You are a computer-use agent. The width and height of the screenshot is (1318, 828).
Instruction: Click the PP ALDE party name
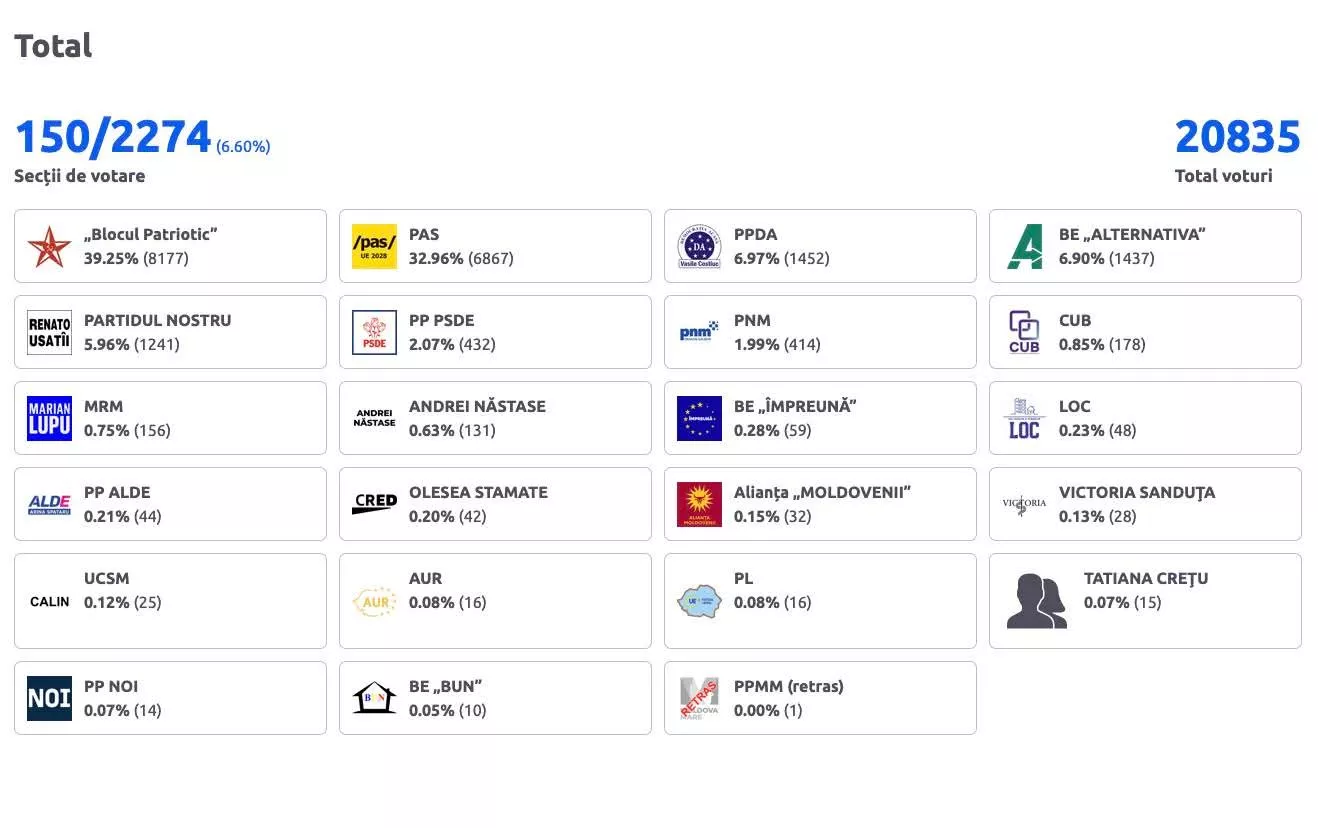(x=117, y=492)
